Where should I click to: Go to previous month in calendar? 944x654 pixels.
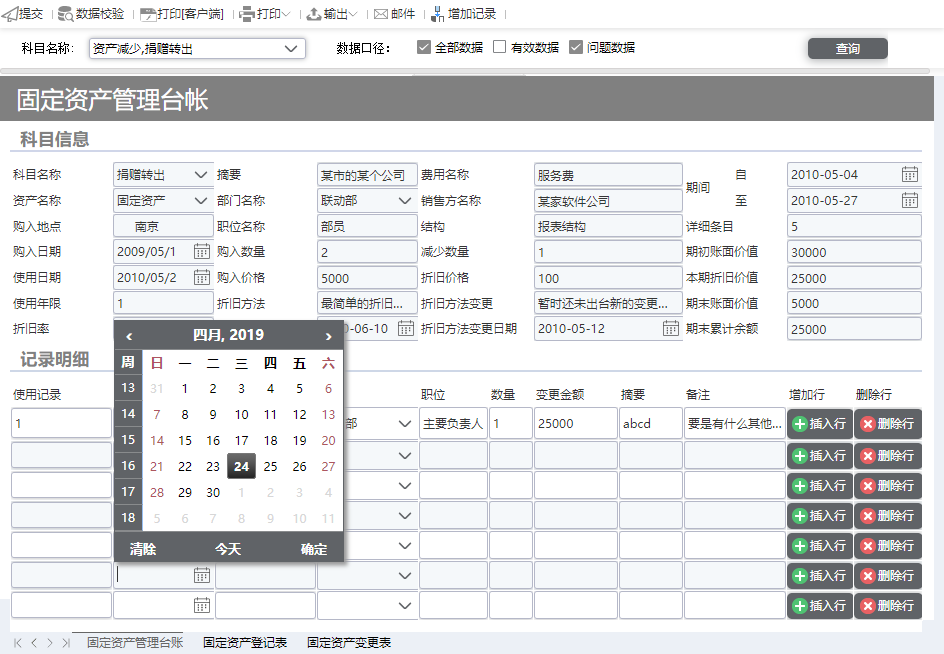pos(129,336)
